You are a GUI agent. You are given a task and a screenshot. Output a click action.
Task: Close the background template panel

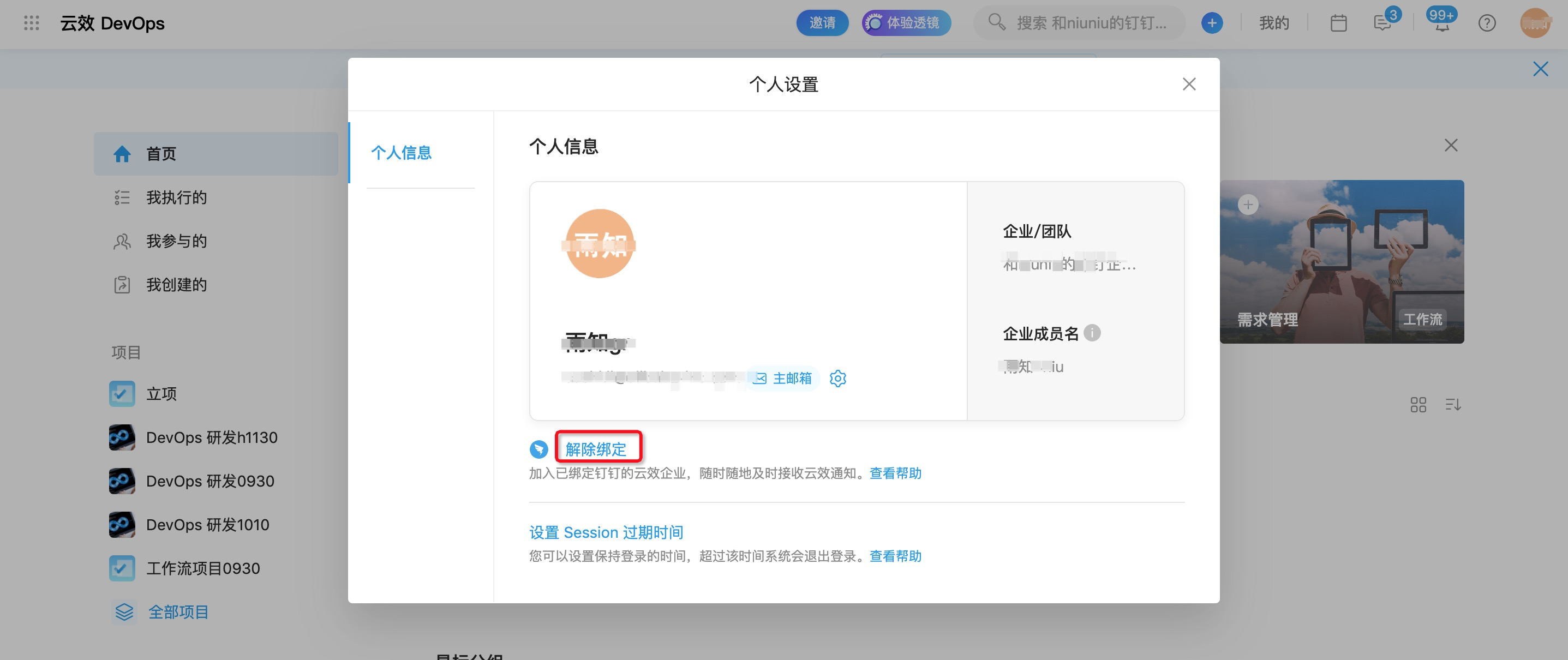1451,145
